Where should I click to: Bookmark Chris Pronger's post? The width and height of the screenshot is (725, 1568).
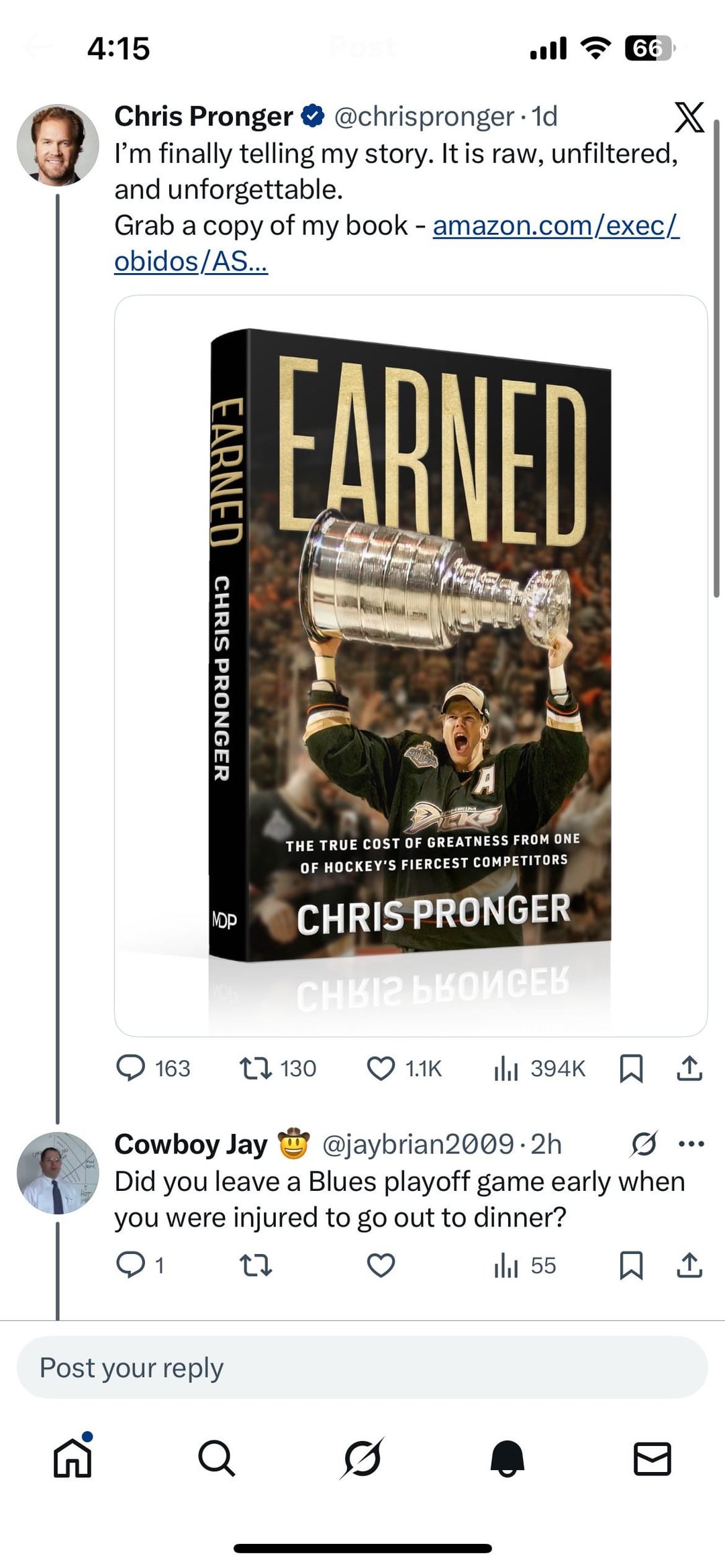click(630, 1069)
